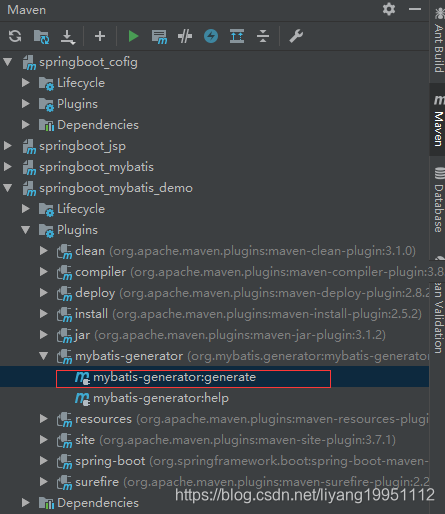Viewport: 445px width, 514px height.
Task: Select springboot_mybatis_demo project name
Action: pyautogui.click(x=116, y=188)
